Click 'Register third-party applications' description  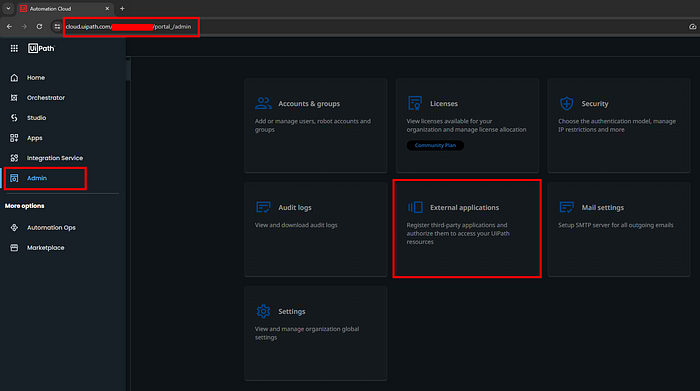458,233
